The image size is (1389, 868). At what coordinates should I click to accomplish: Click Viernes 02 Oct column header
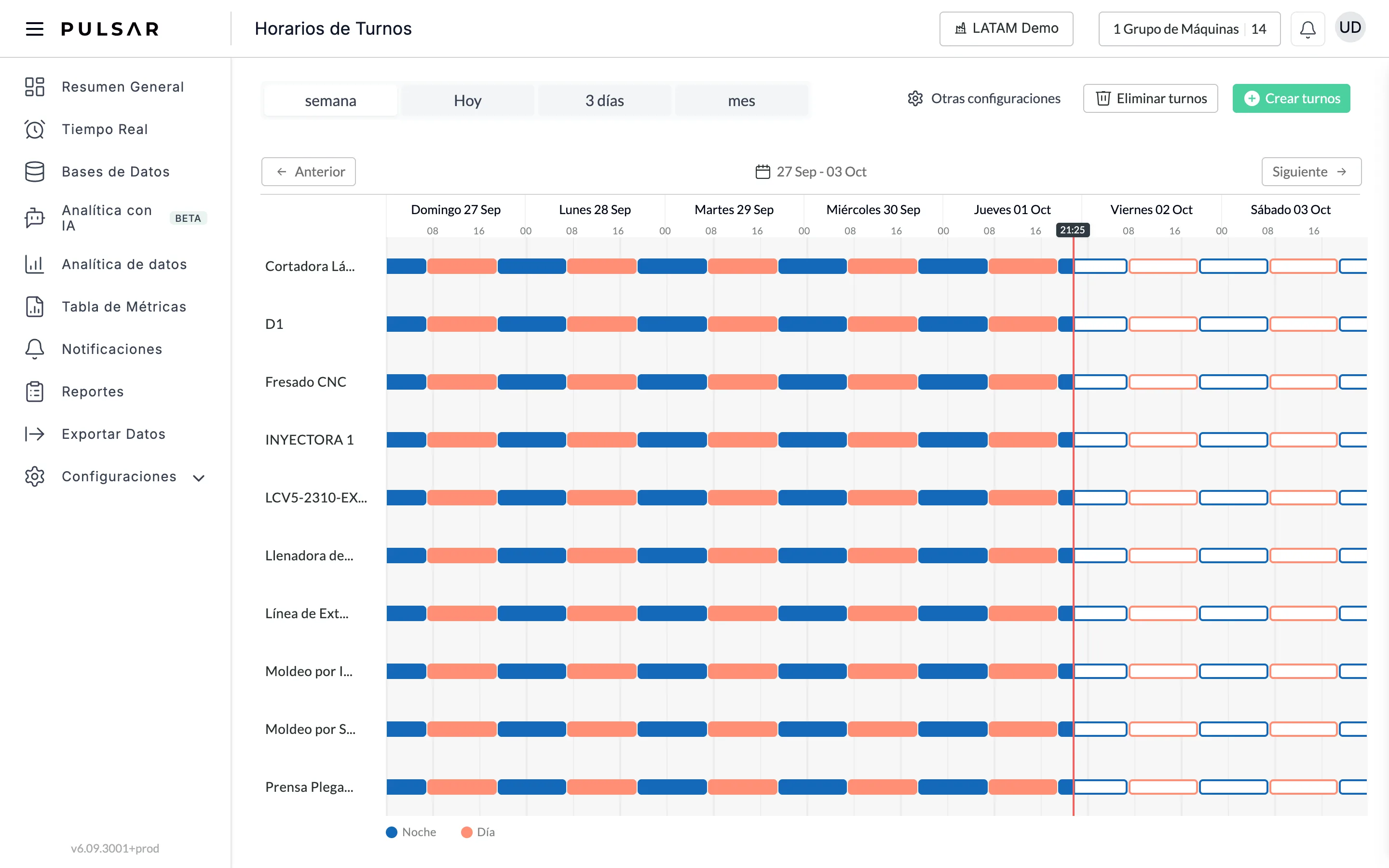click(x=1151, y=210)
